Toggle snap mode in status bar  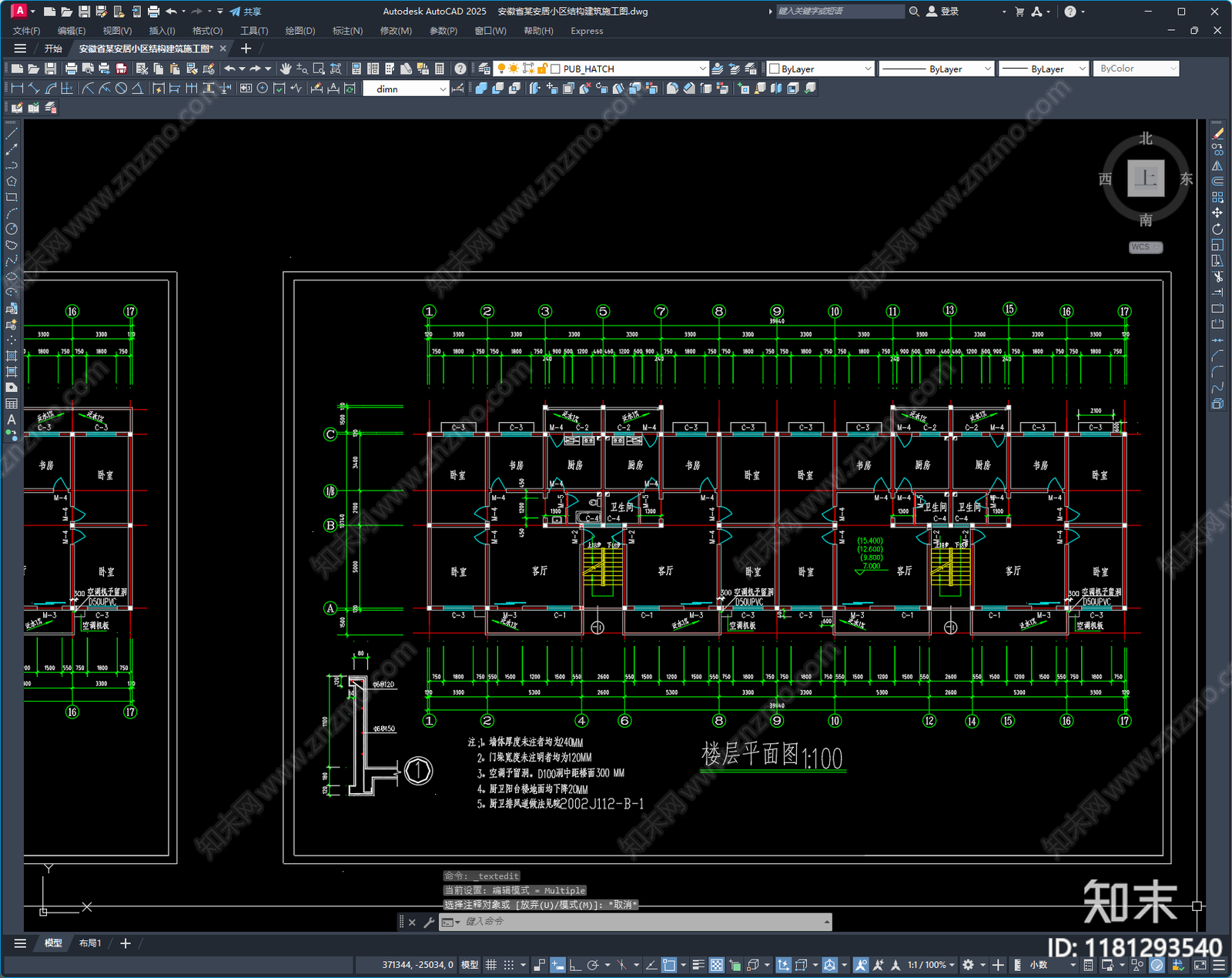tap(509, 965)
